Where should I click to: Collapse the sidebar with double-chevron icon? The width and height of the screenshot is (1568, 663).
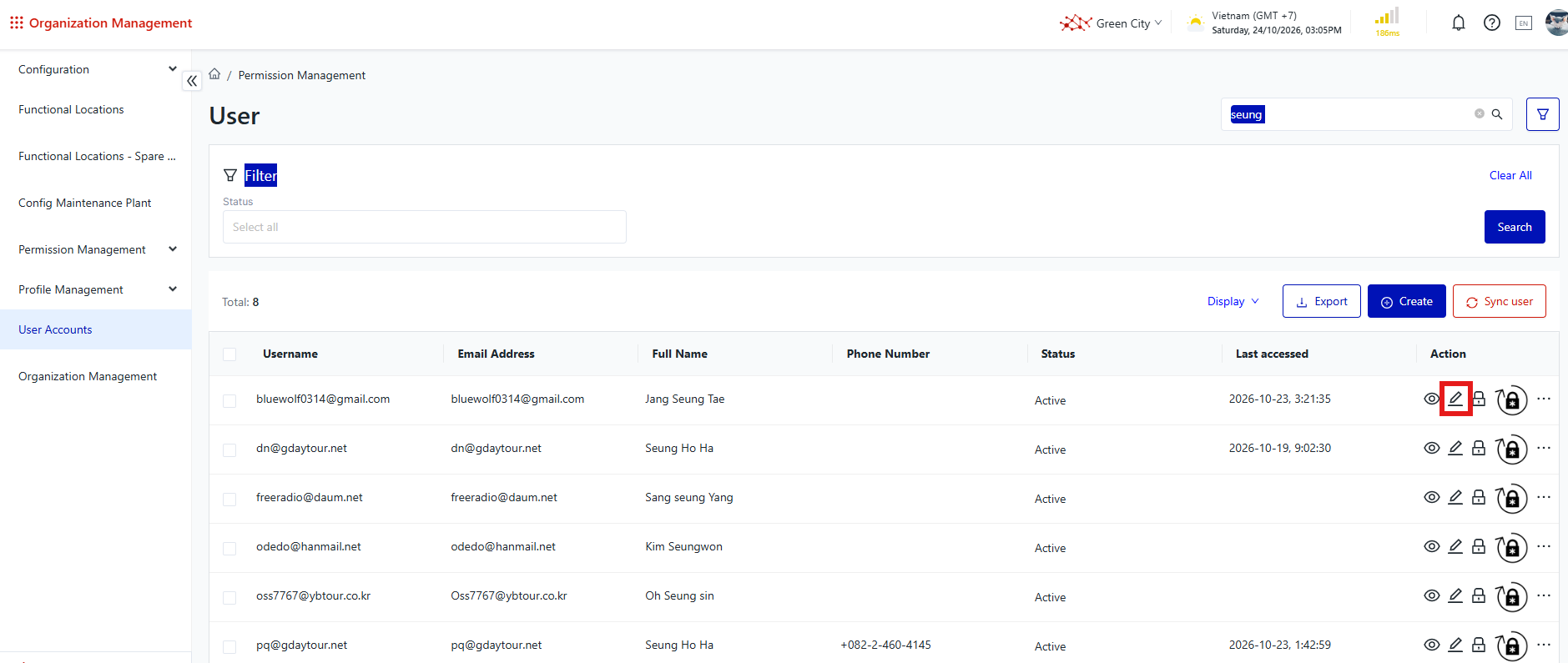coord(192,81)
